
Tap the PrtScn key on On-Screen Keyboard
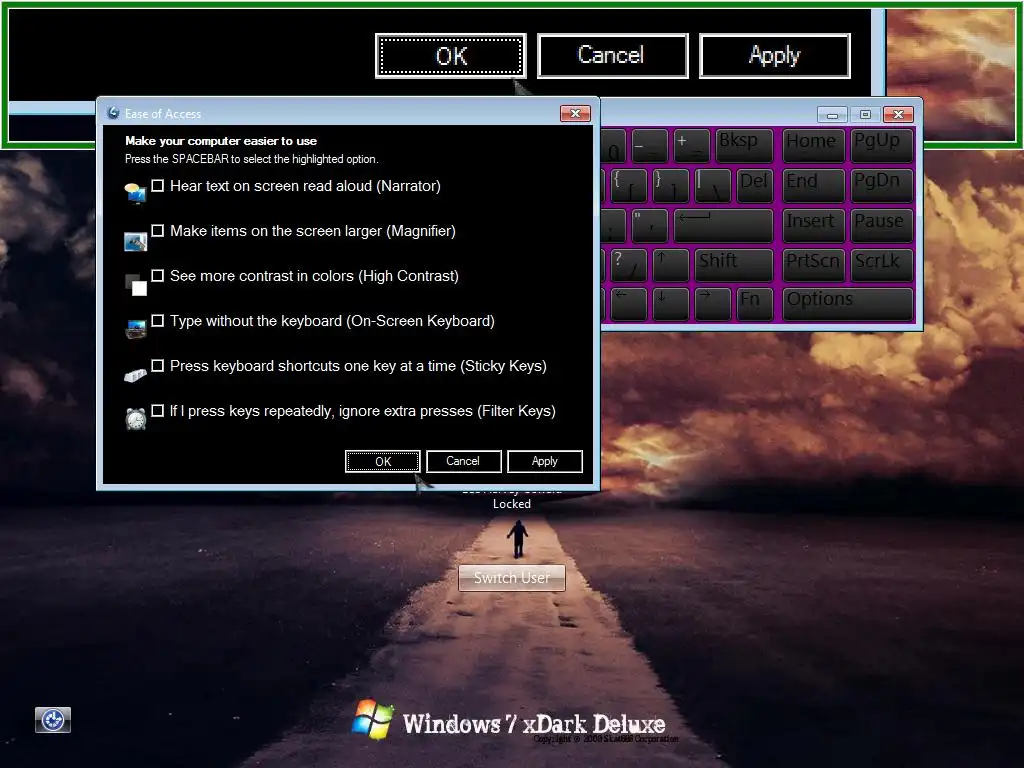click(x=813, y=264)
